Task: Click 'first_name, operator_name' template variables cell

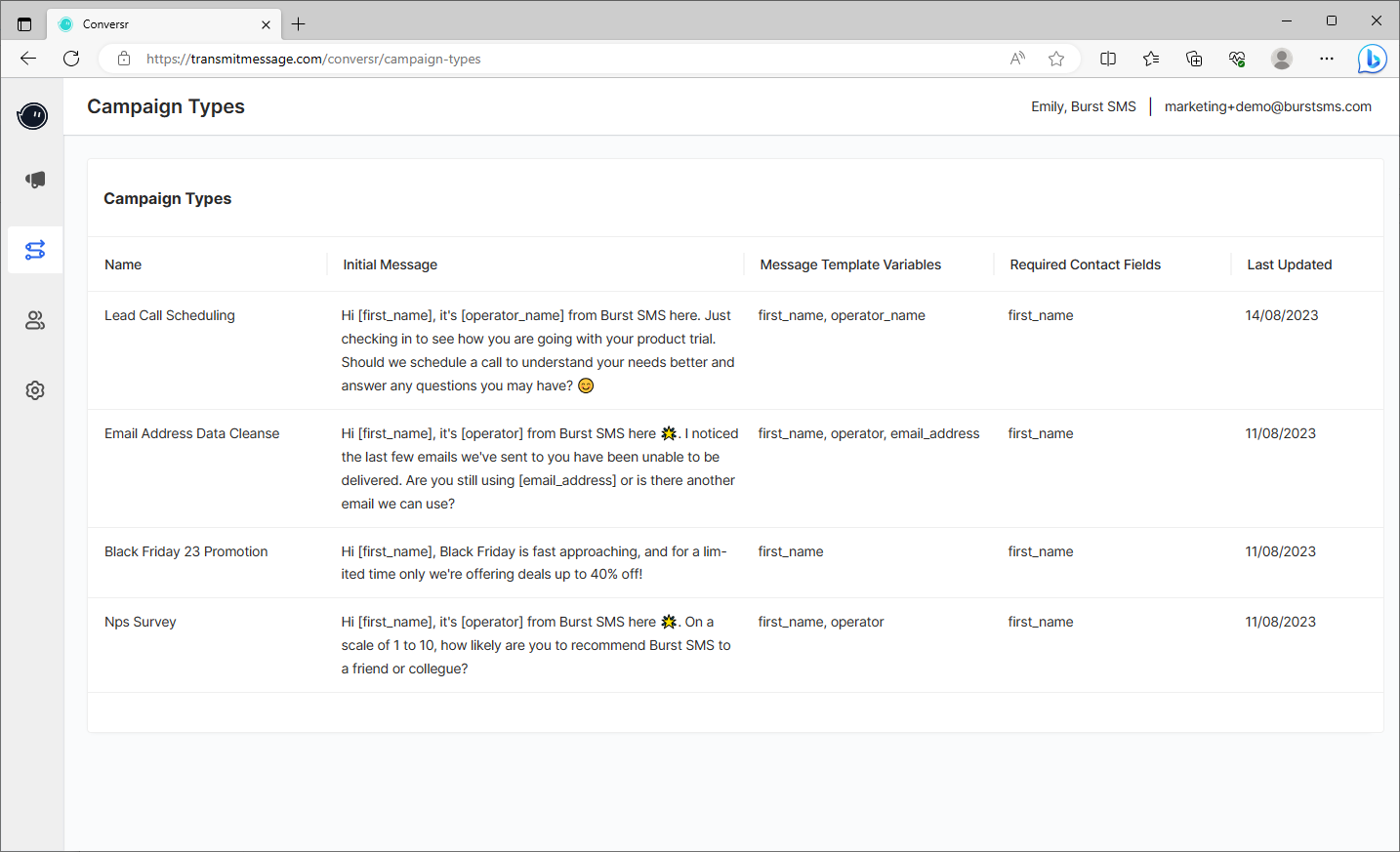Action: [842, 315]
